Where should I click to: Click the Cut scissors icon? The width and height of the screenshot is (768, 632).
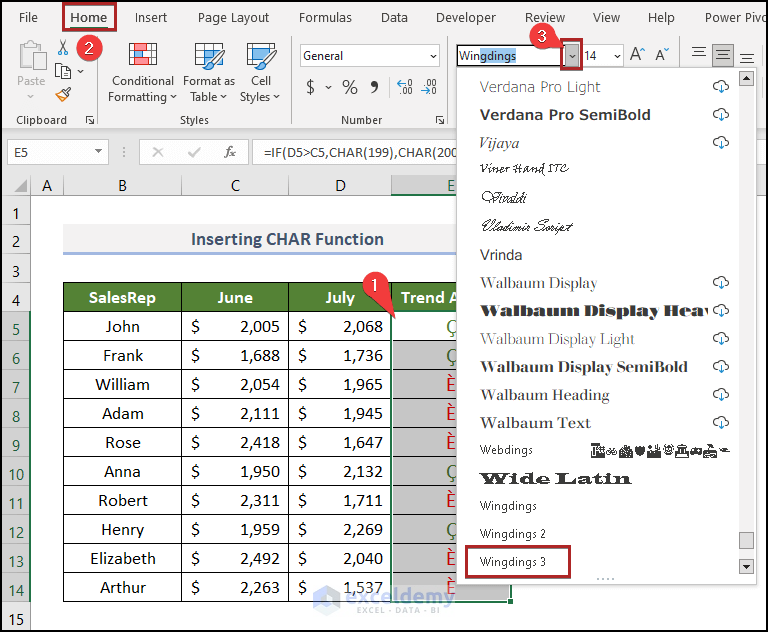point(63,48)
